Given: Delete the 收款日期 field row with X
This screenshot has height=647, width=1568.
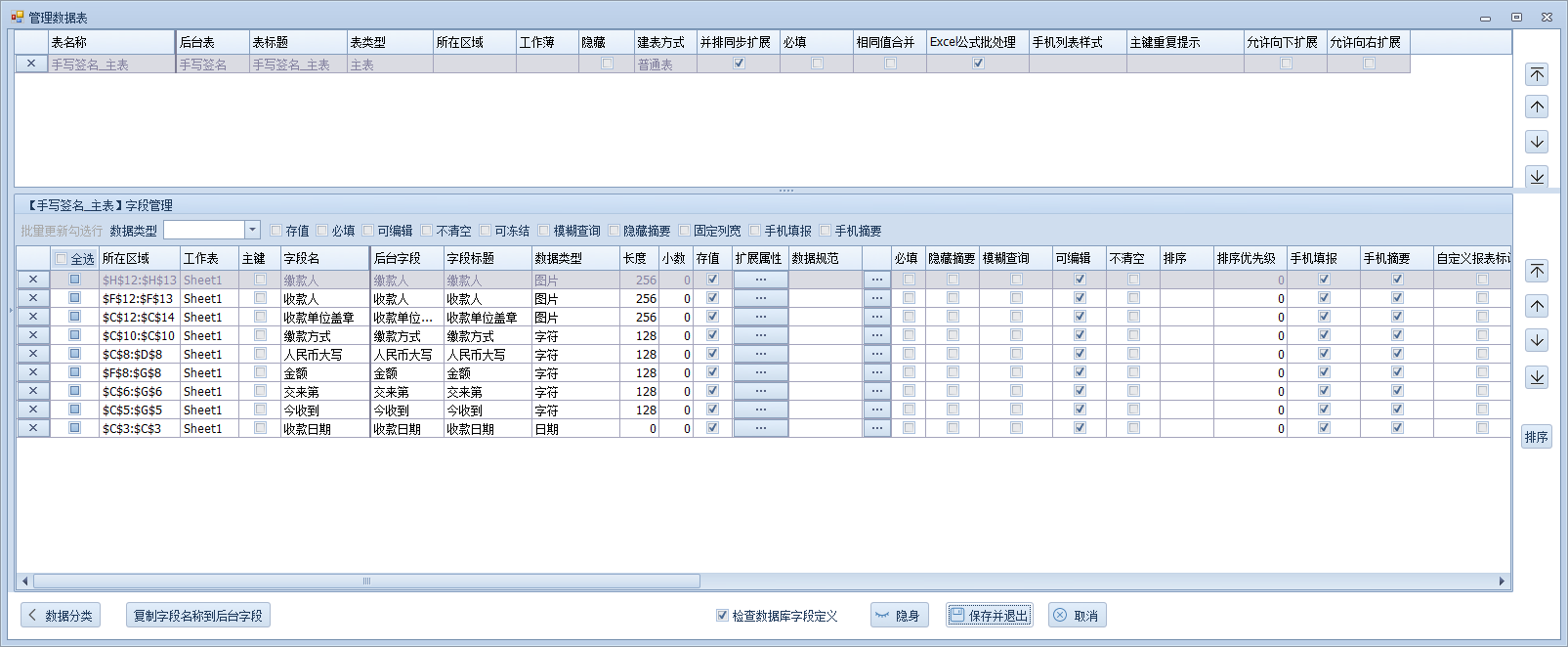Looking at the screenshot, I should pos(33,428).
